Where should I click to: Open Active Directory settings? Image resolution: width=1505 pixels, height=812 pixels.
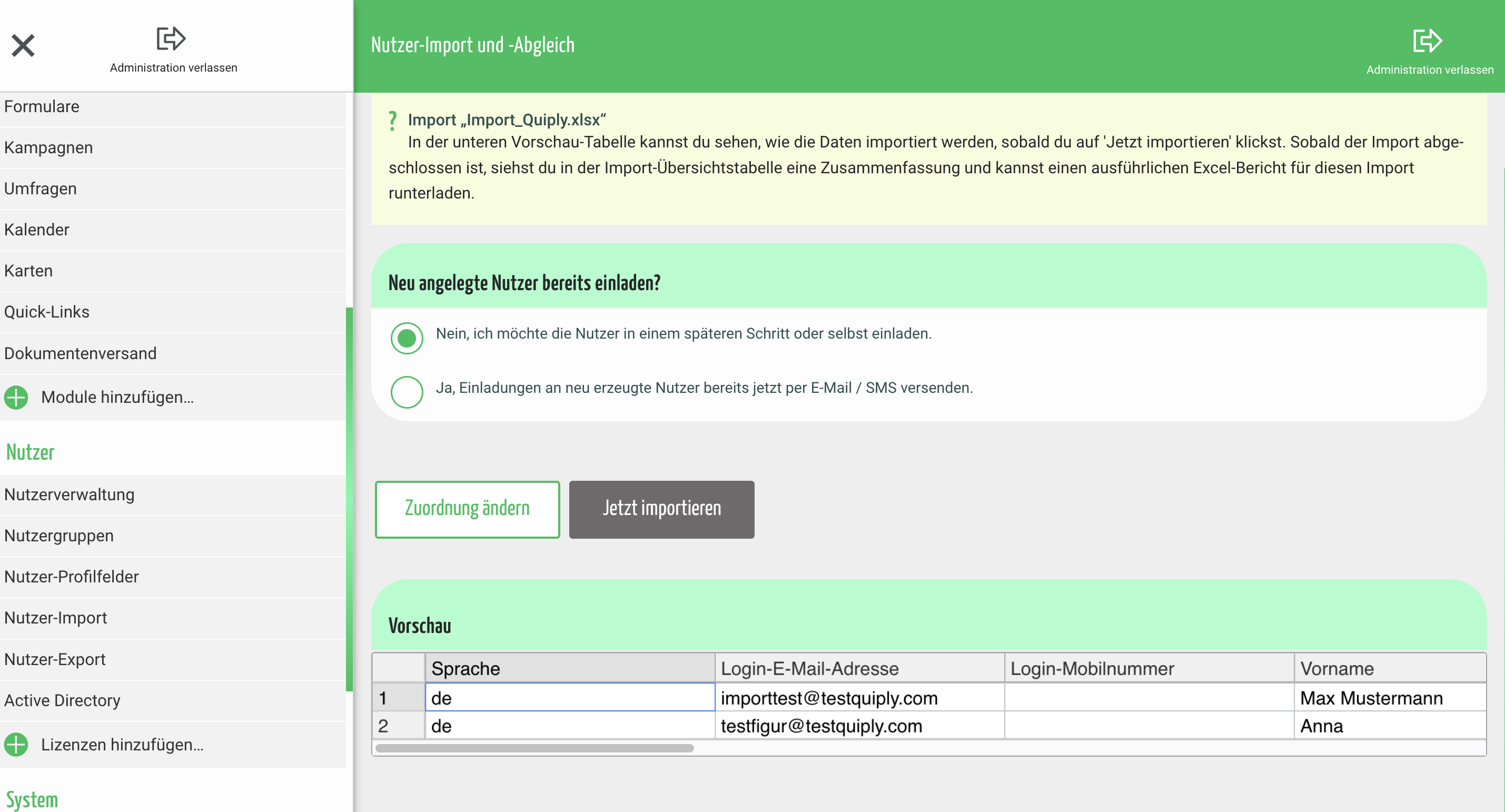point(173,700)
